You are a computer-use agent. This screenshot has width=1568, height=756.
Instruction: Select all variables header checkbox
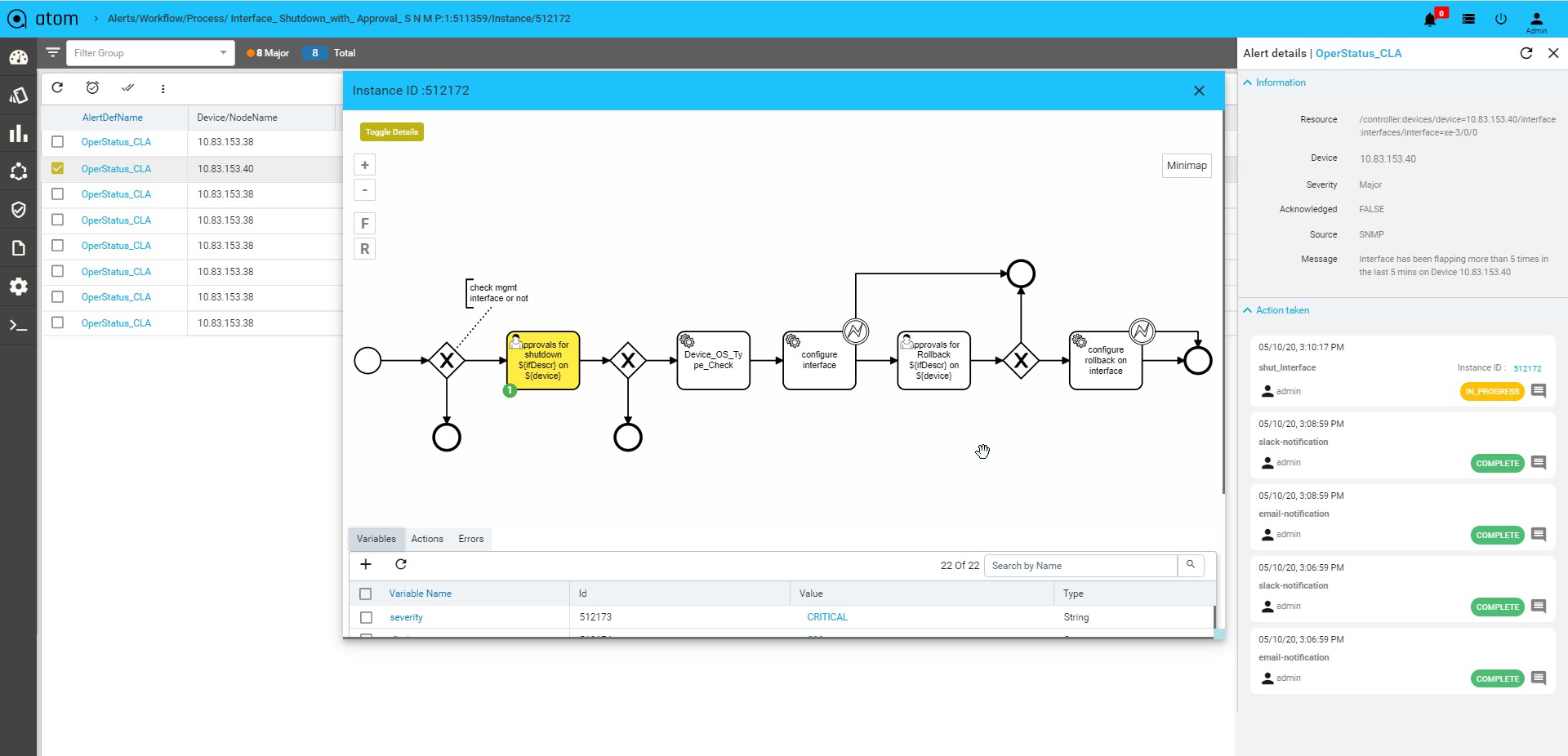click(x=366, y=594)
